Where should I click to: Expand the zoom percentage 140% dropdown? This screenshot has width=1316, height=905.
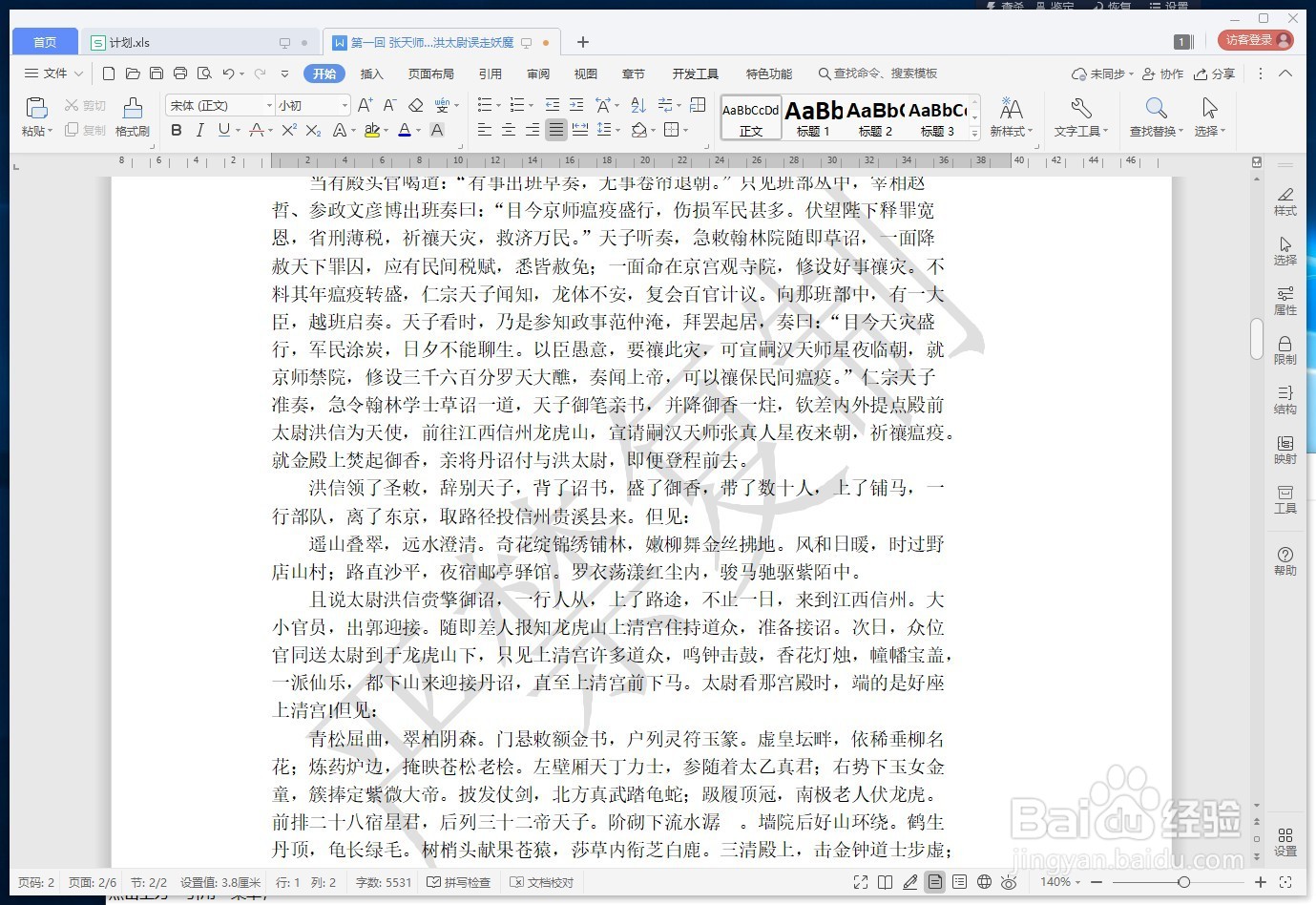pyautogui.click(x=1062, y=882)
